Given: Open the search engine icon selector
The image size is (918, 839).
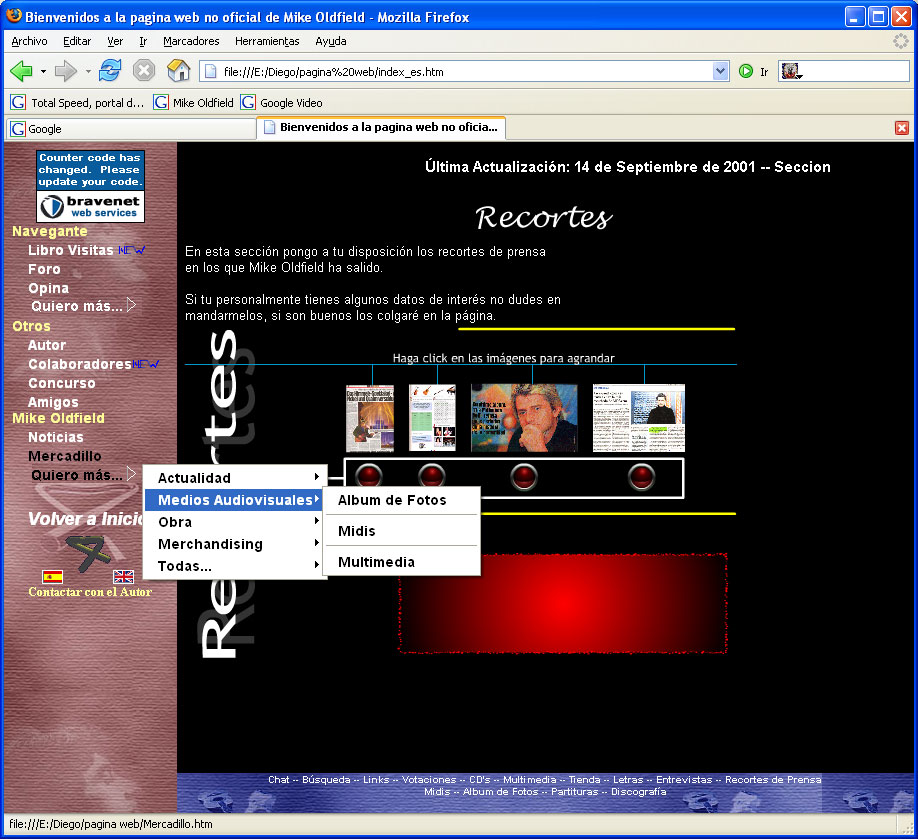Looking at the screenshot, I should tap(792, 71).
